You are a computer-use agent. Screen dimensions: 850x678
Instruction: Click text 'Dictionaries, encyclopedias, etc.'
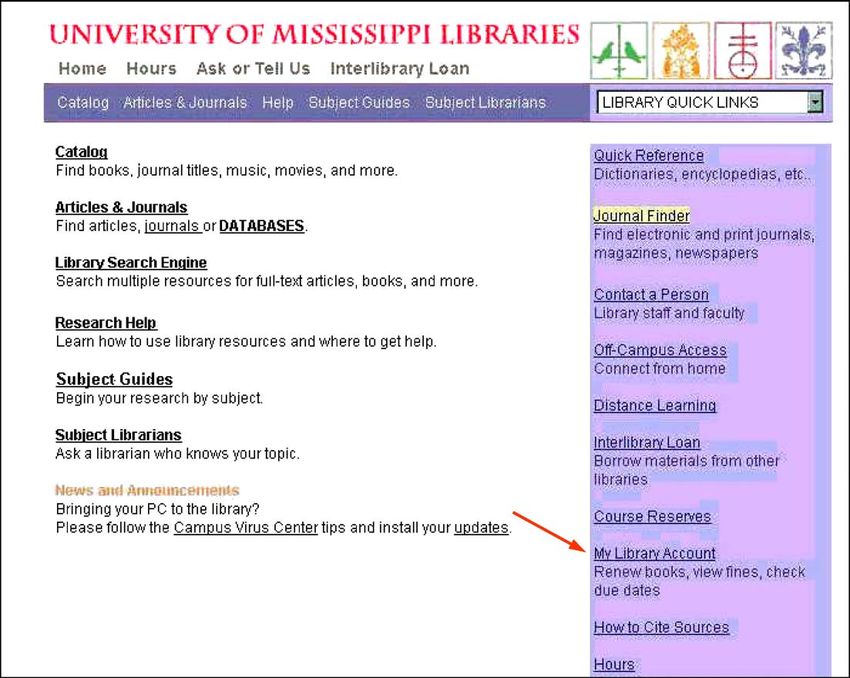[x=701, y=174]
